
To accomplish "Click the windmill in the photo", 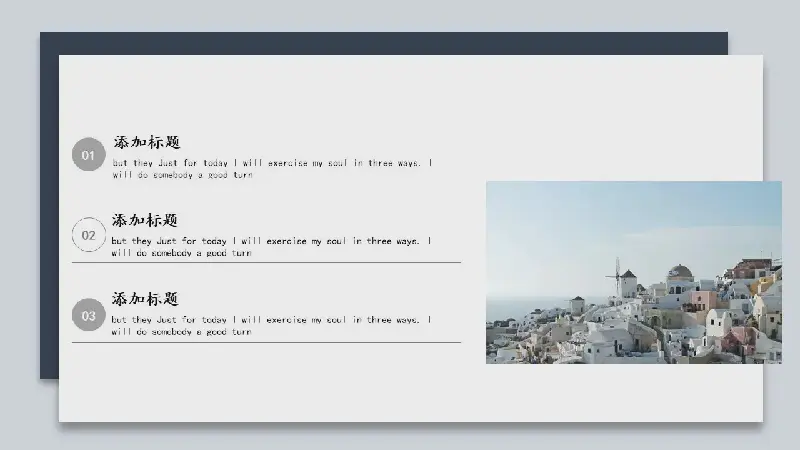I will 617,275.
